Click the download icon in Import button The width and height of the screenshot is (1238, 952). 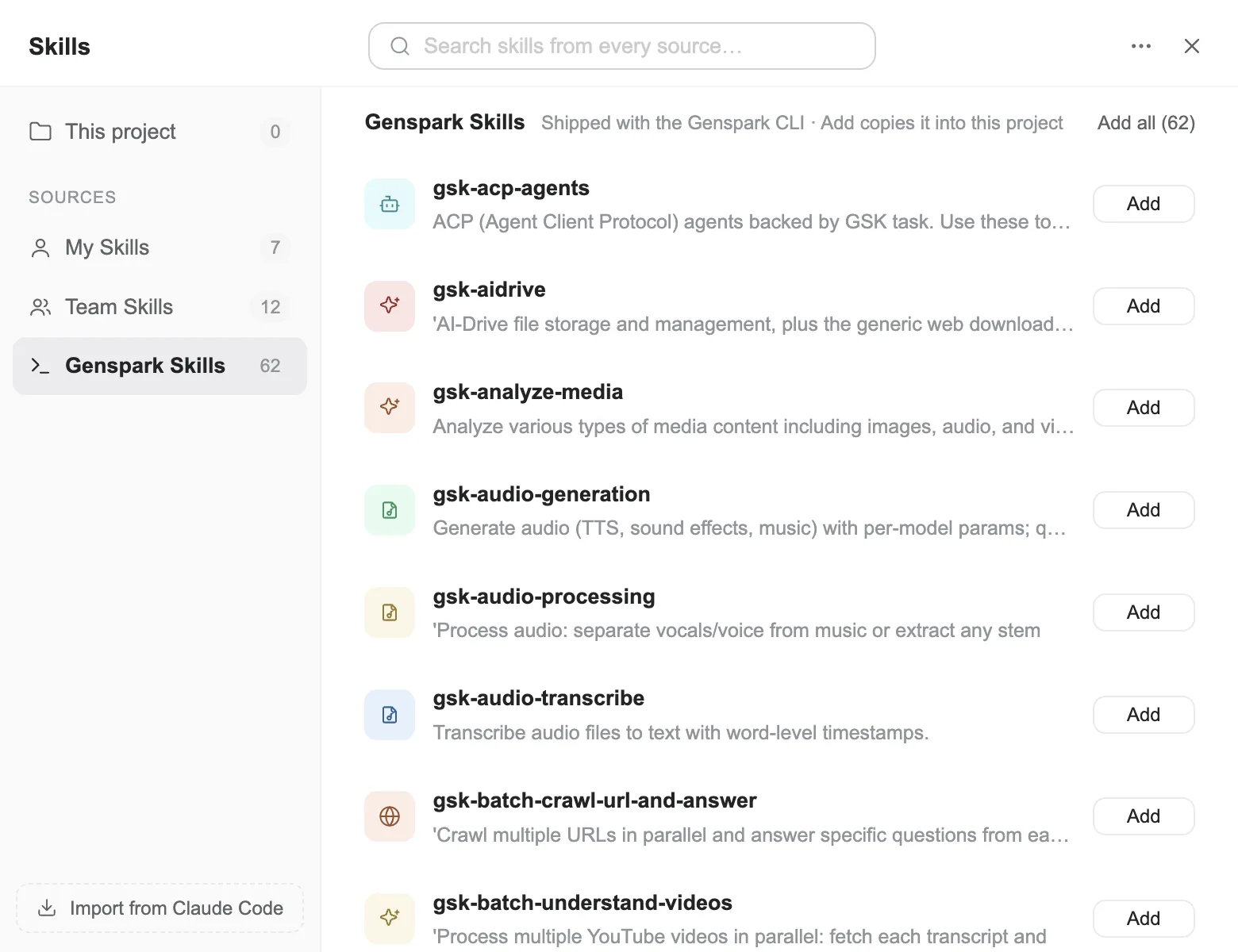tap(47, 908)
